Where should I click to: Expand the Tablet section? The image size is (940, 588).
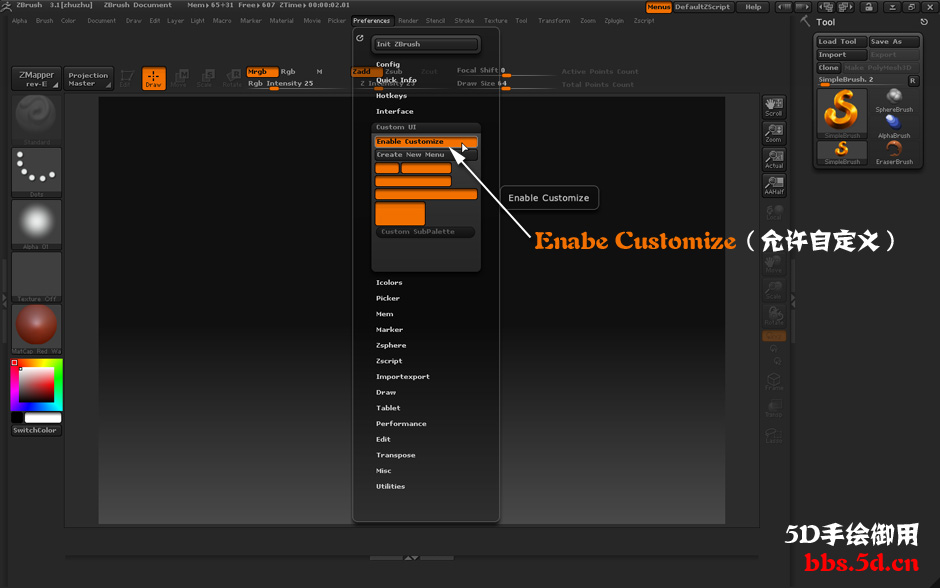tap(388, 408)
